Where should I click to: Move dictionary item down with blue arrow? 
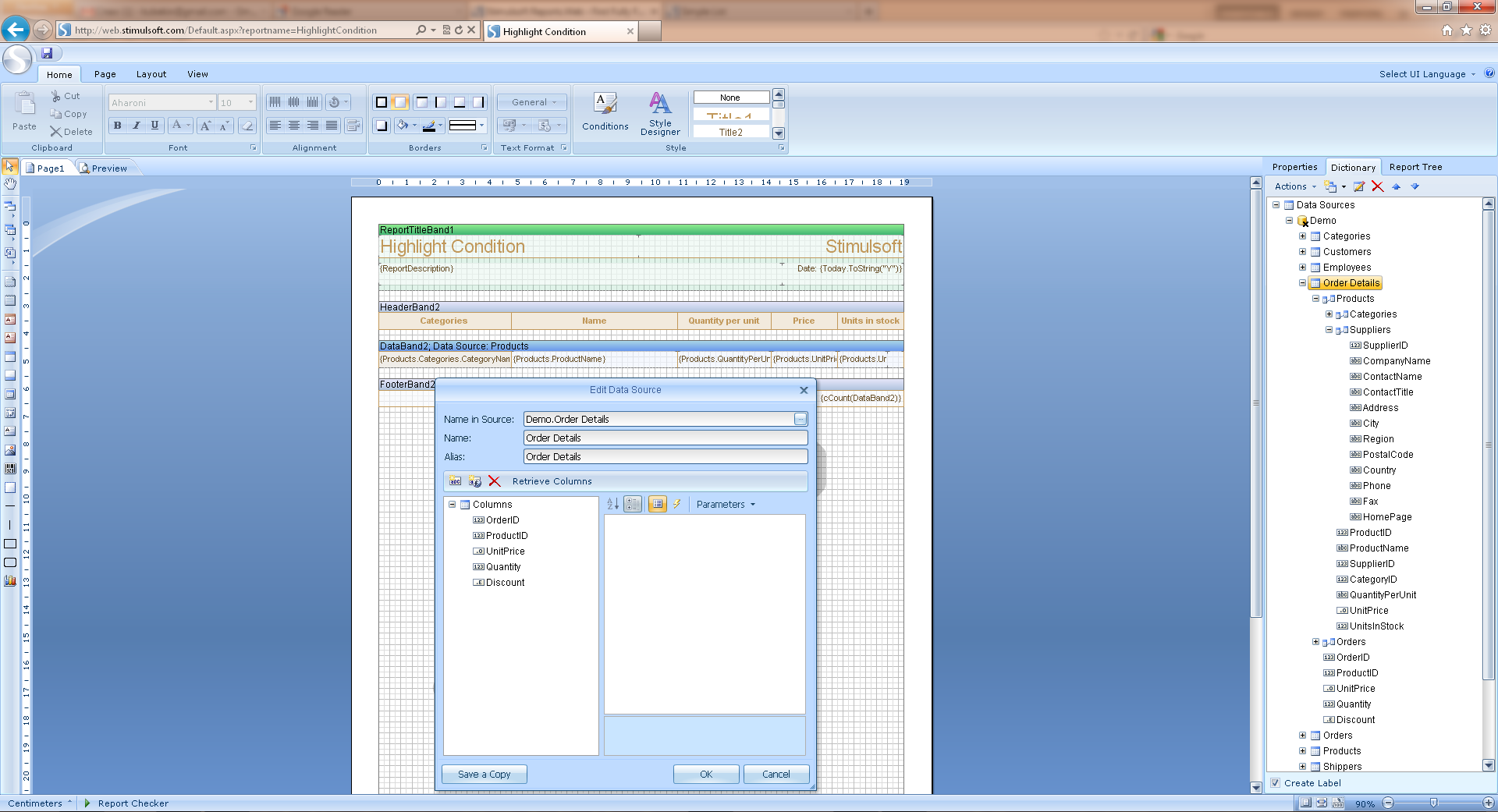[x=1415, y=186]
